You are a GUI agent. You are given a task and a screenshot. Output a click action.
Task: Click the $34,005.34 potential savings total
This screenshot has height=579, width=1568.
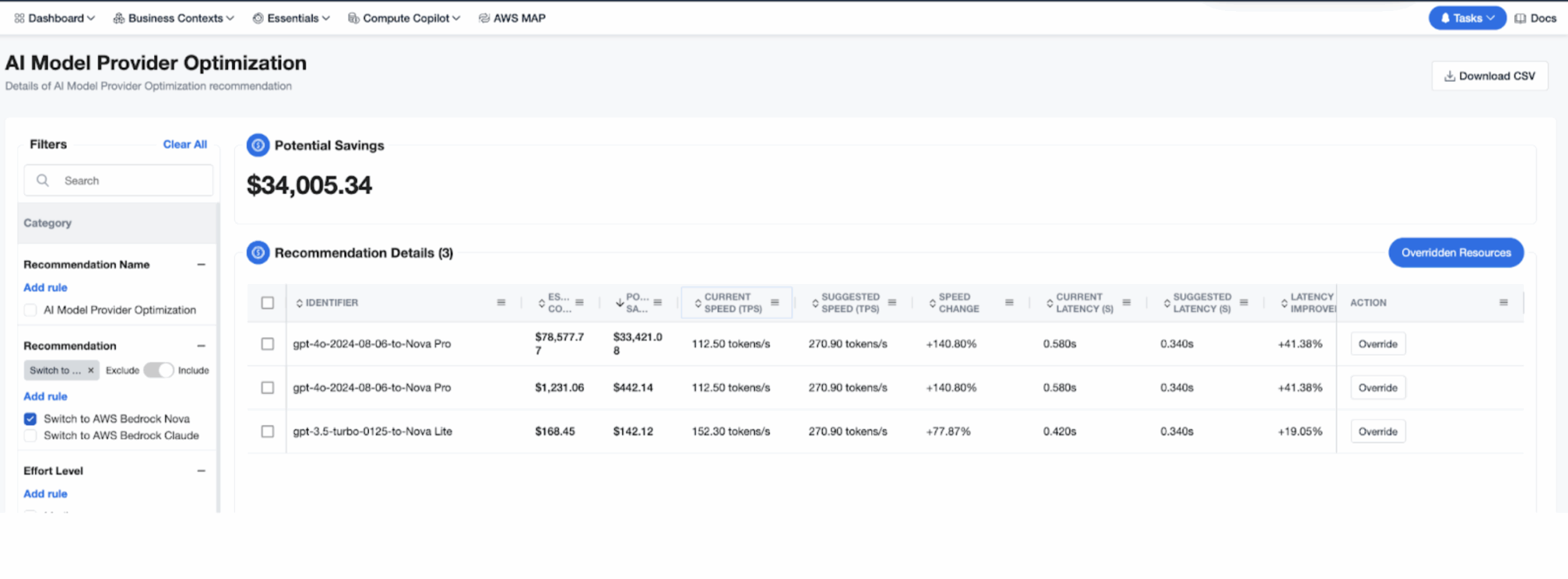point(309,185)
